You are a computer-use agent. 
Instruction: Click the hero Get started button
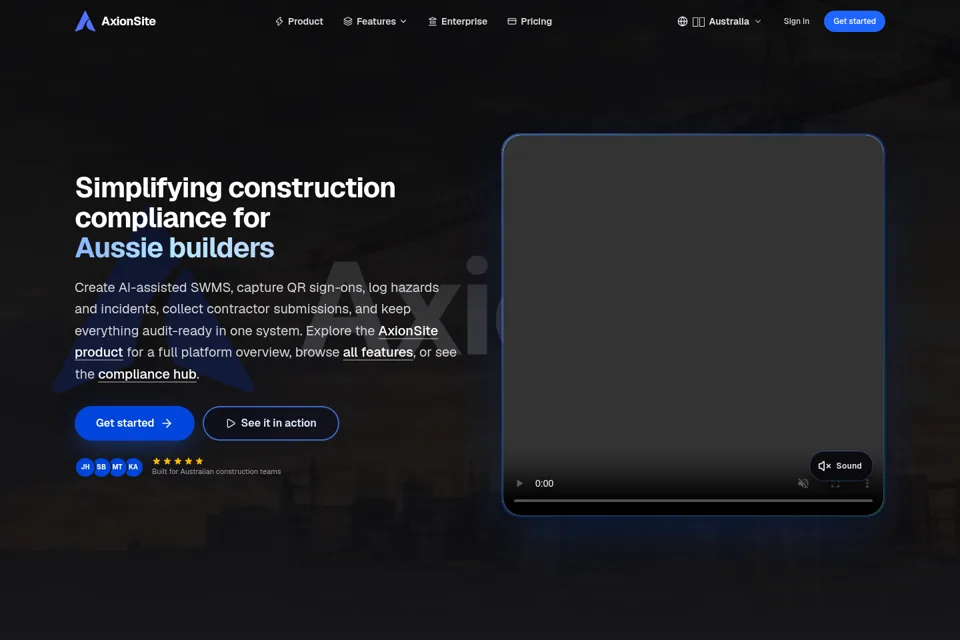click(x=135, y=423)
